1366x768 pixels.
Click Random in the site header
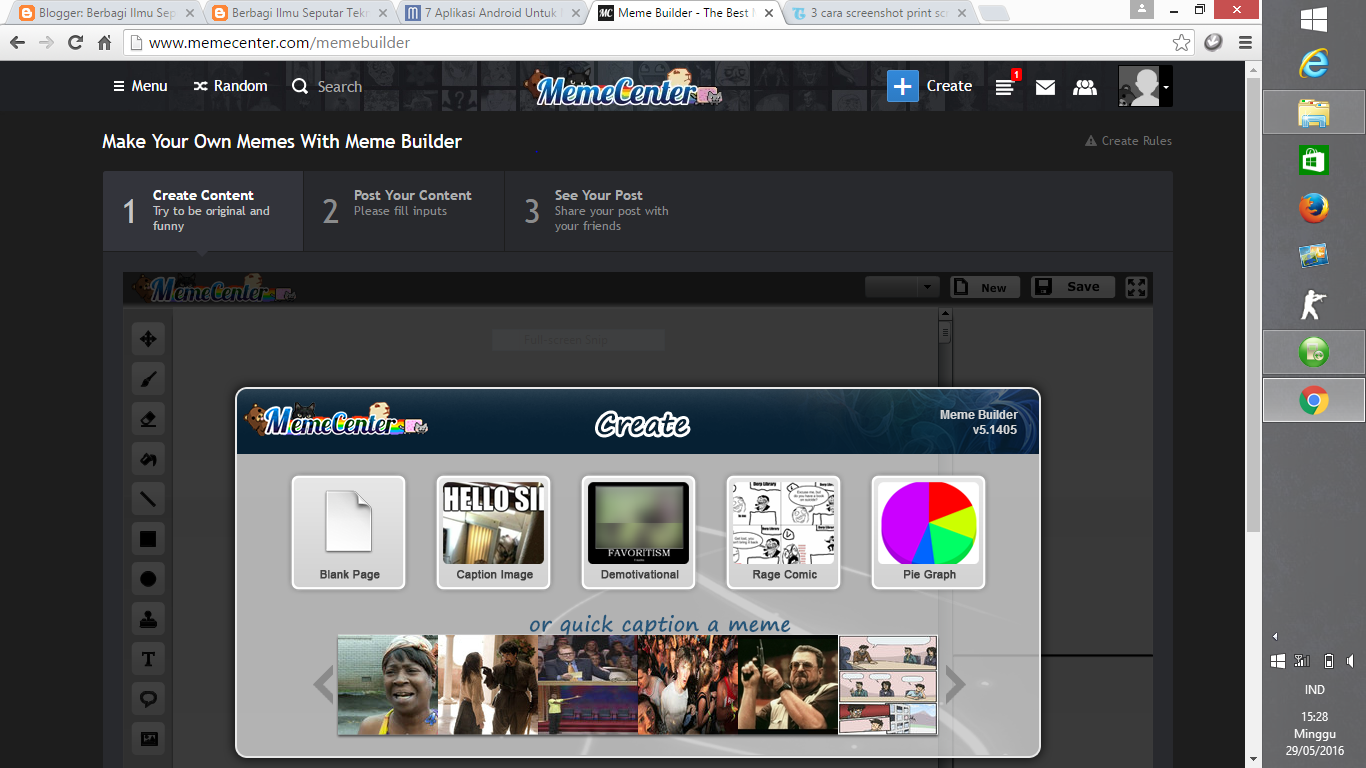coord(230,86)
